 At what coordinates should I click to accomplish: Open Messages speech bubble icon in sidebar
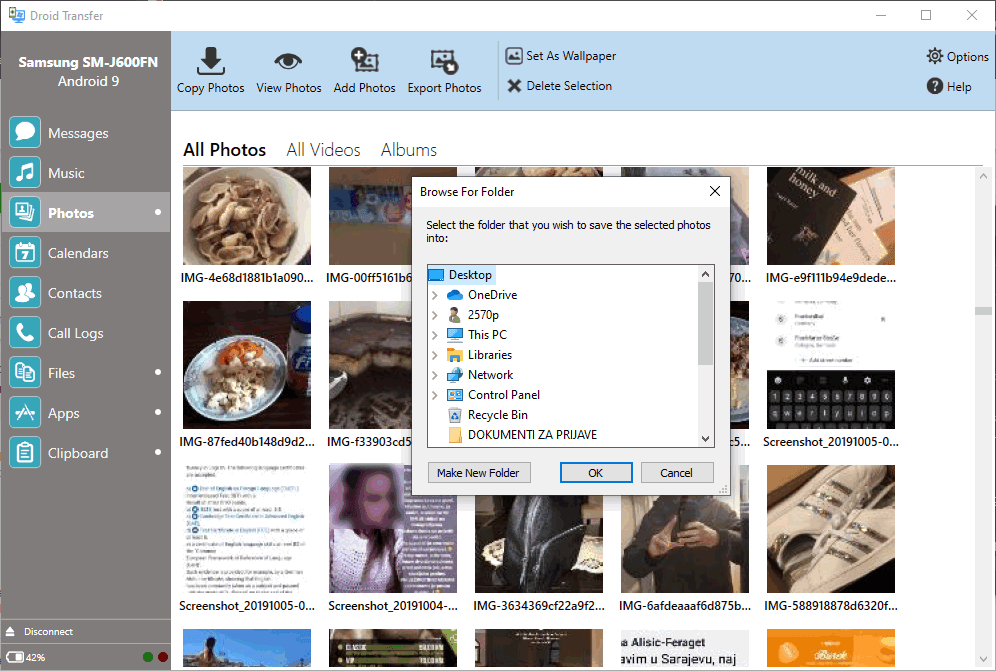point(25,132)
